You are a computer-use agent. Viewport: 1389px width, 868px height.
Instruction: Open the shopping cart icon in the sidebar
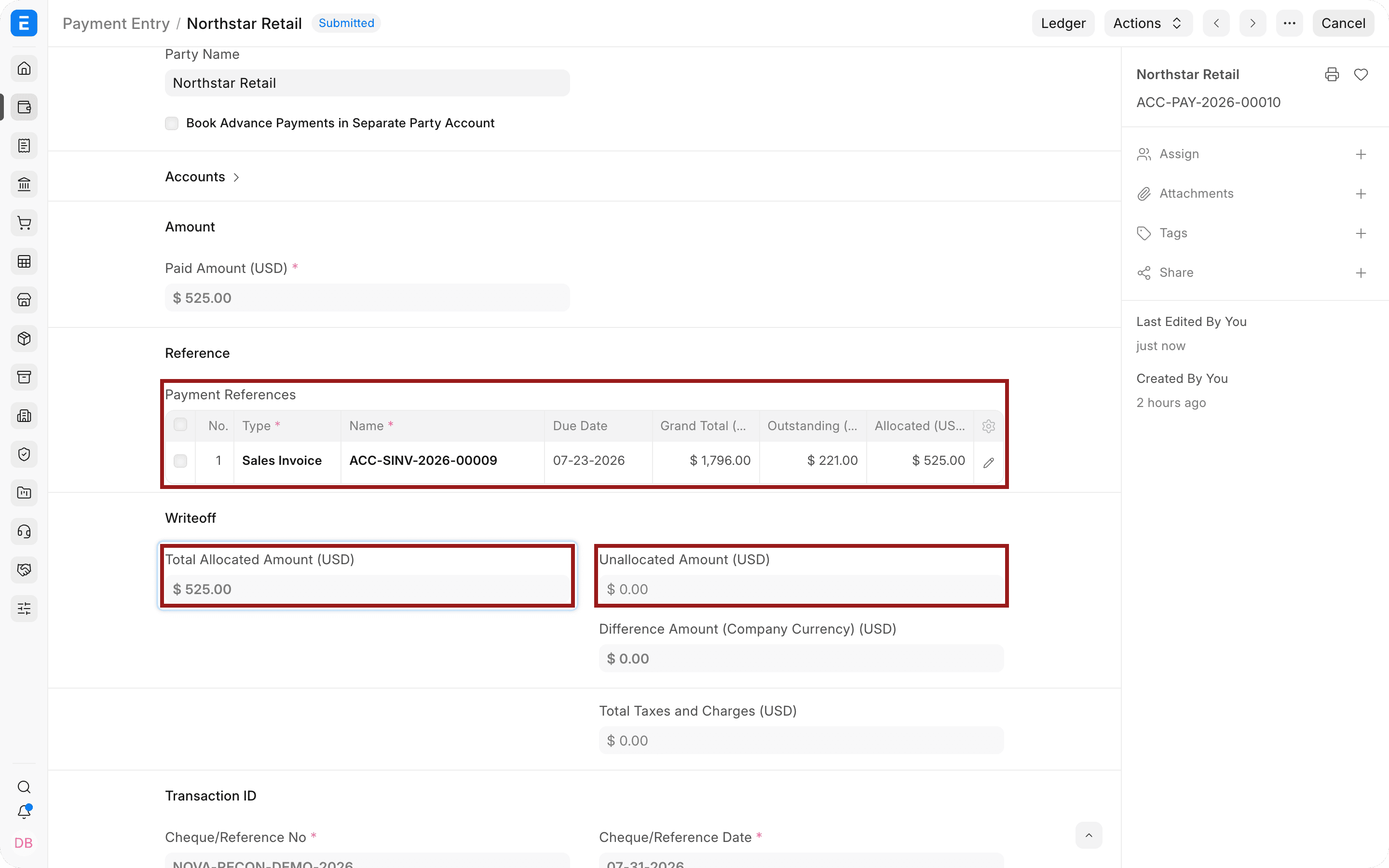point(24,223)
